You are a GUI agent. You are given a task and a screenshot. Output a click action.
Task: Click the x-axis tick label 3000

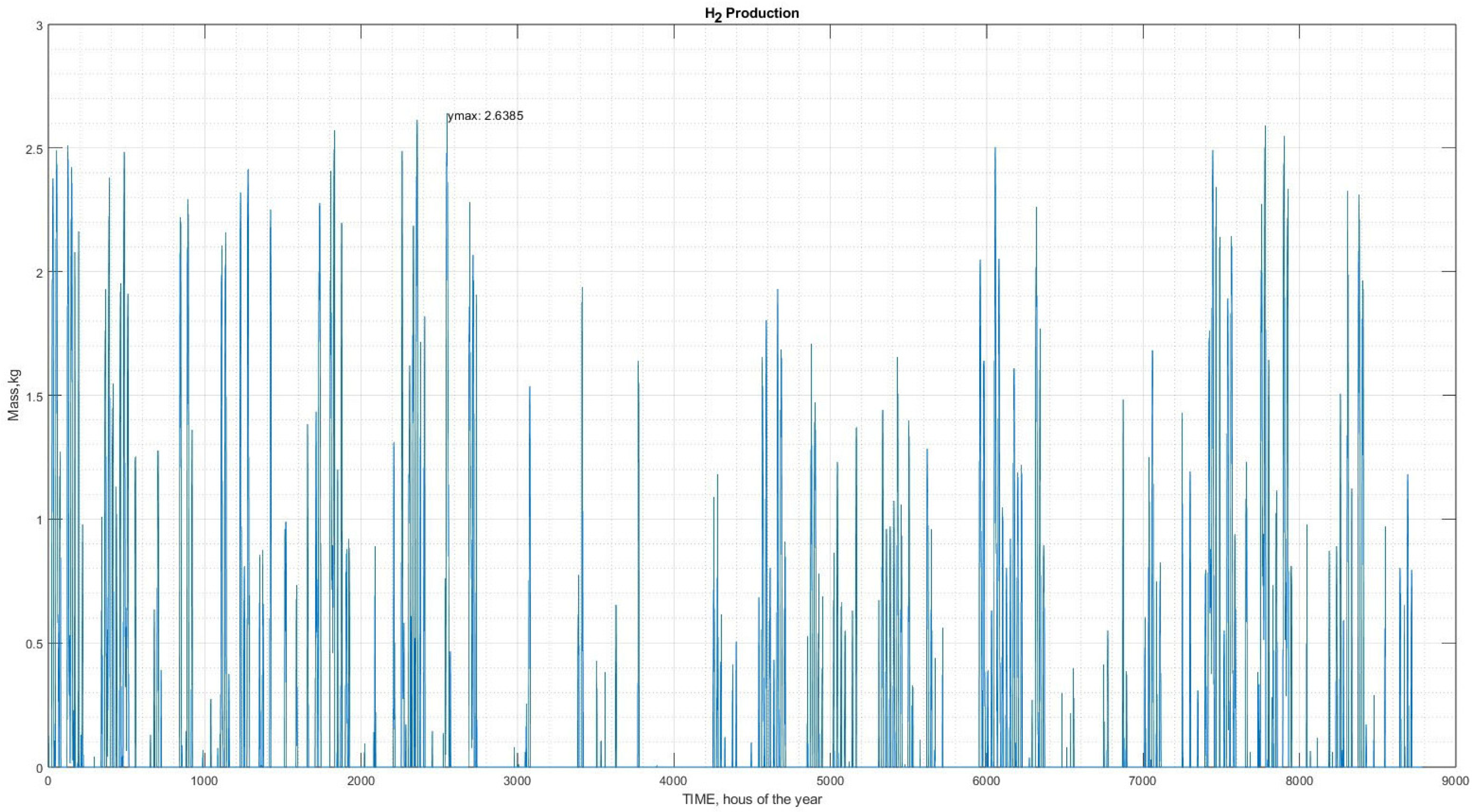click(x=517, y=781)
